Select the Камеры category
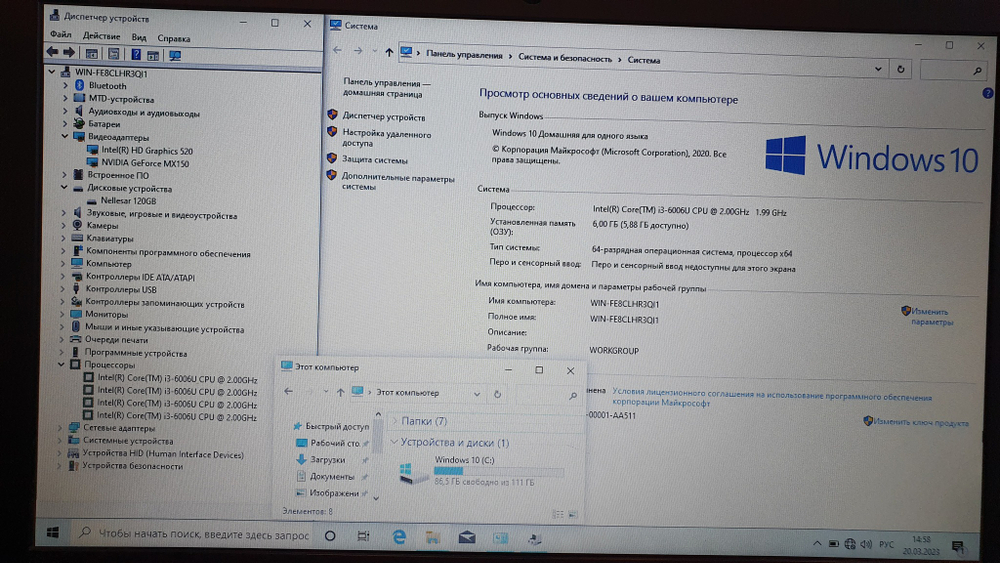Image resolution: width=1000 pixels, height=563 pixels. point(102,225)
